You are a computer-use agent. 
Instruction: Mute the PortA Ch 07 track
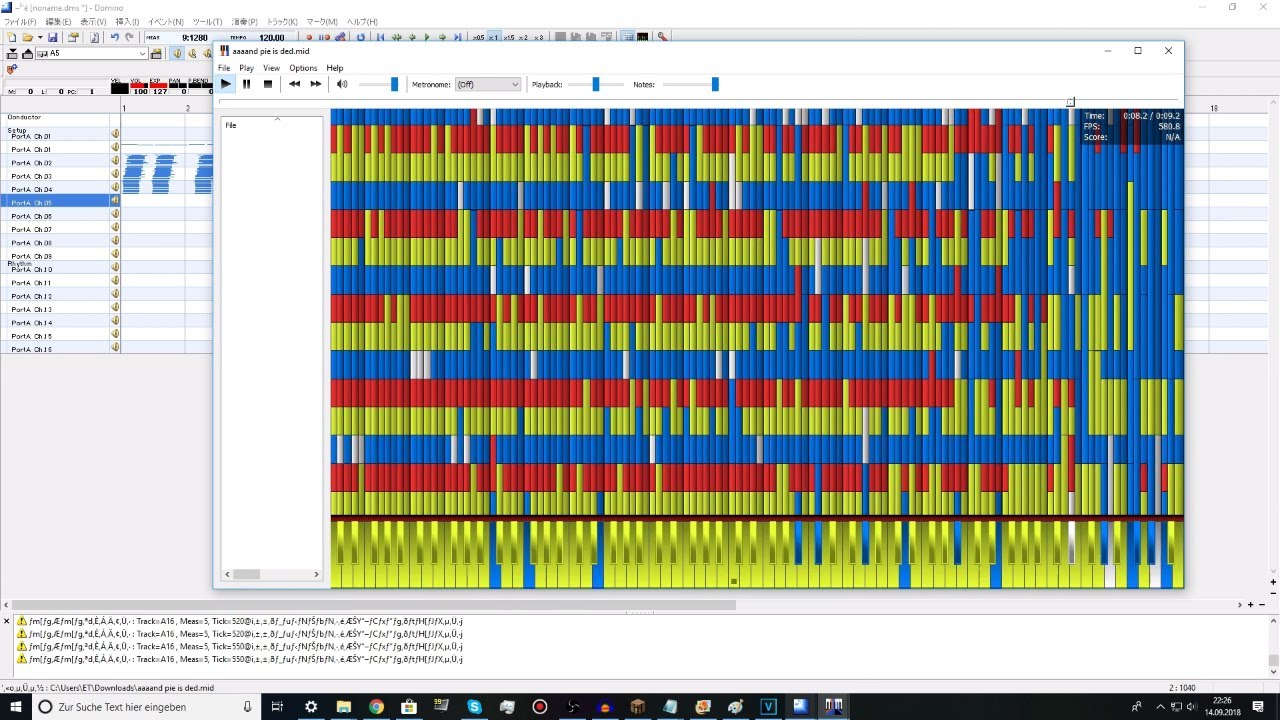[115, 229]
